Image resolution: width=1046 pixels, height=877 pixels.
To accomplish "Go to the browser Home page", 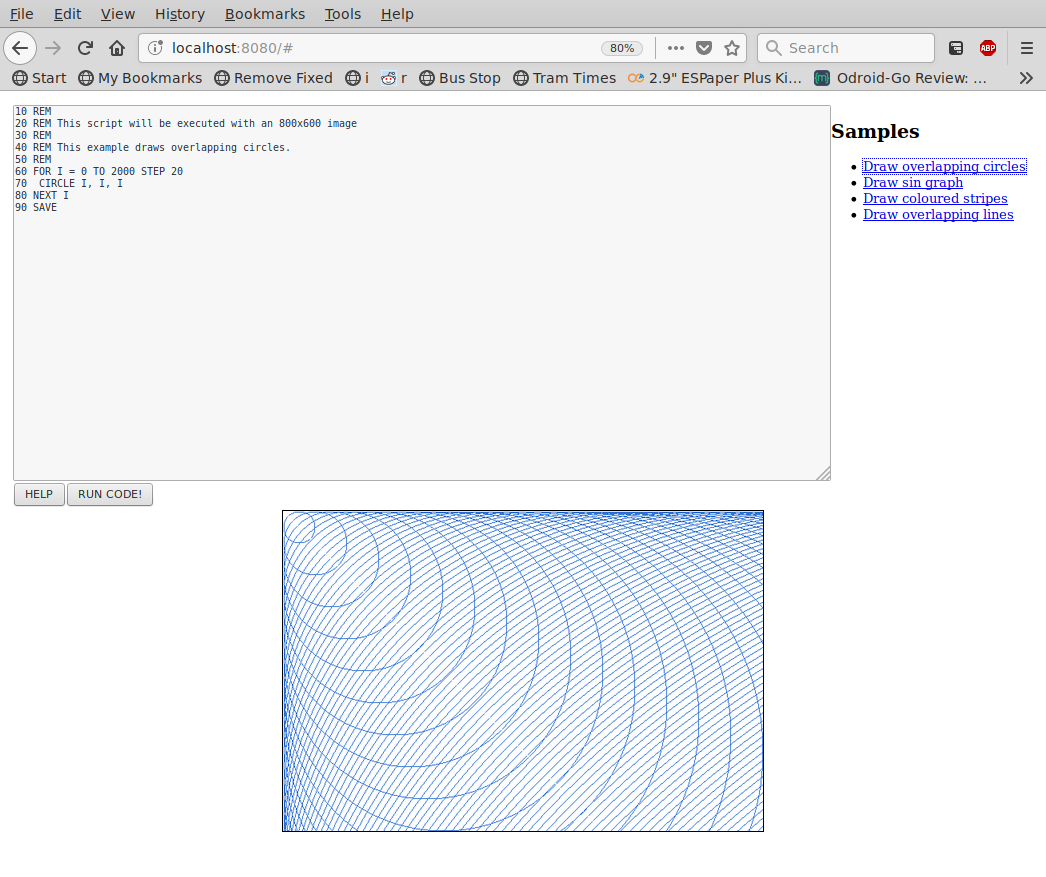I will pyautogui.click(x=117, y=48).
